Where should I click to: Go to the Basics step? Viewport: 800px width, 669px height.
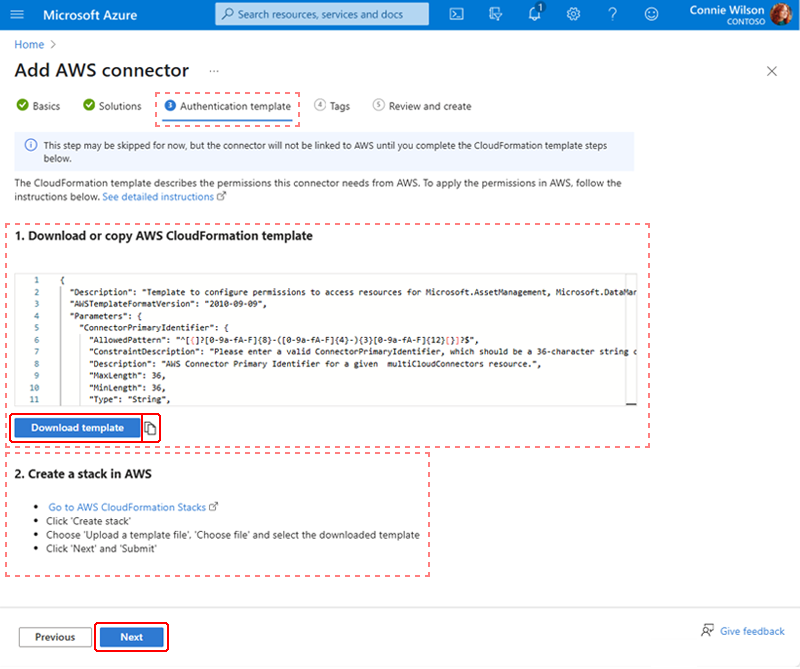(x=38, y=106)
